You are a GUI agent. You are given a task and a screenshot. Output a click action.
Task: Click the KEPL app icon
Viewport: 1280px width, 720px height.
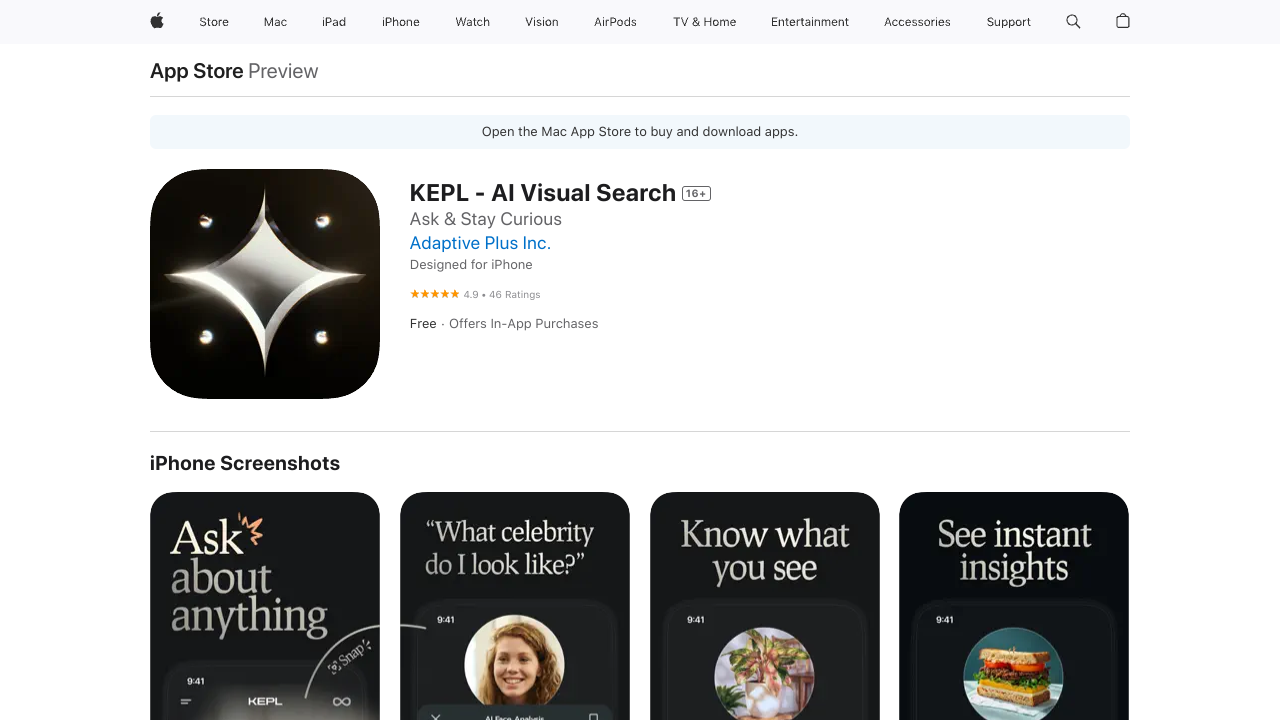pyautogui.click(x=265, y=284)
